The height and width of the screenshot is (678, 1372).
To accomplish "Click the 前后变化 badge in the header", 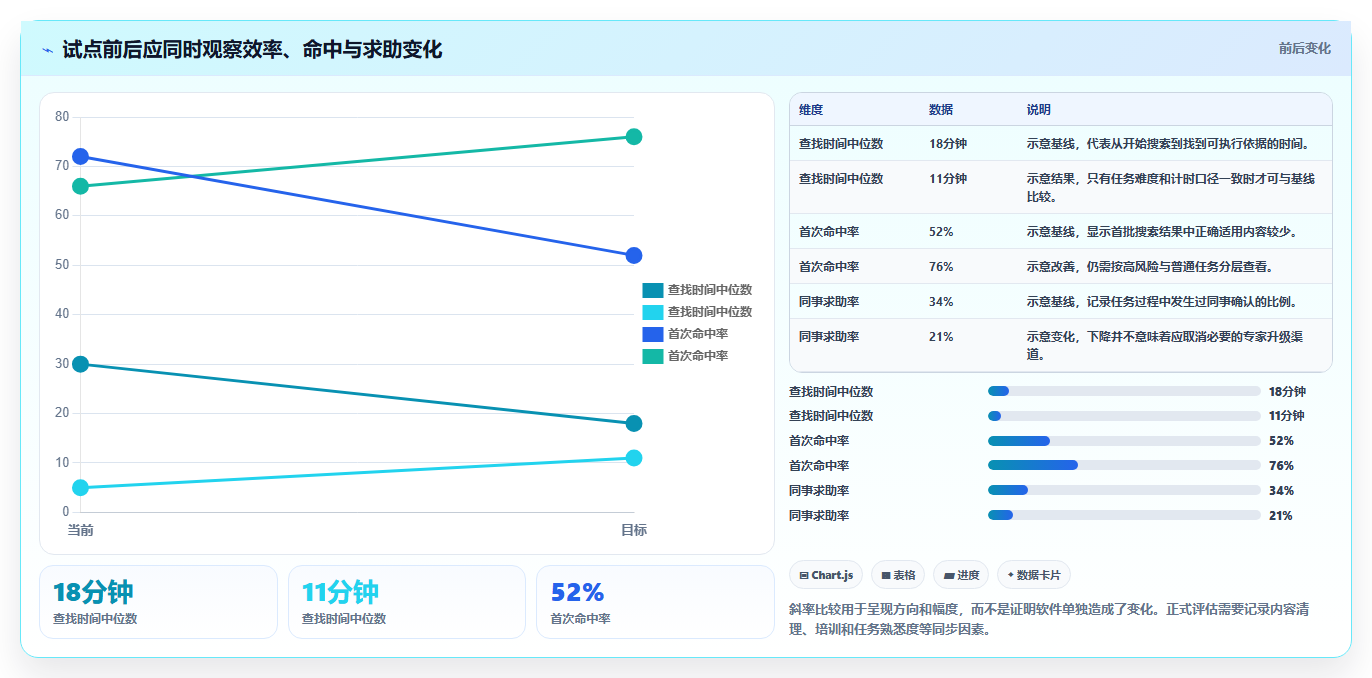I will pos(1304,48).
